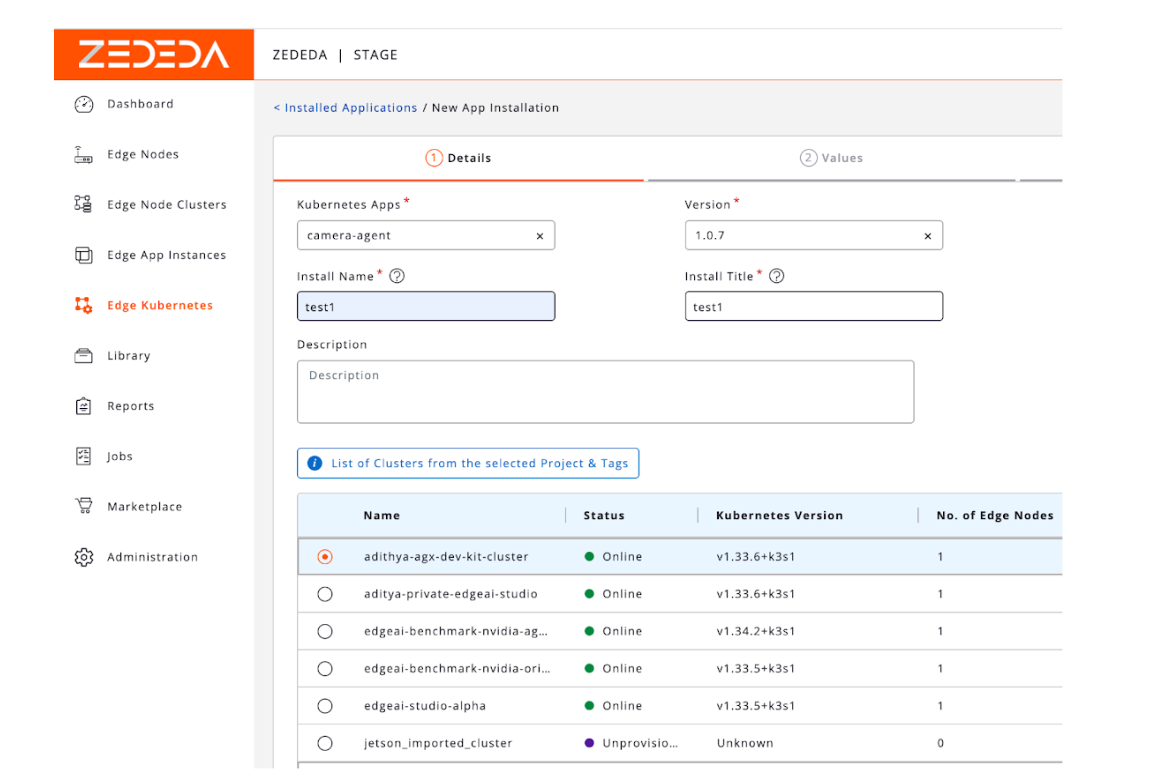Select jetson_imported_cluster radio button
The width and height of the screenshot is (1167, 784).
pyautogui.click(x=325, y=743)
